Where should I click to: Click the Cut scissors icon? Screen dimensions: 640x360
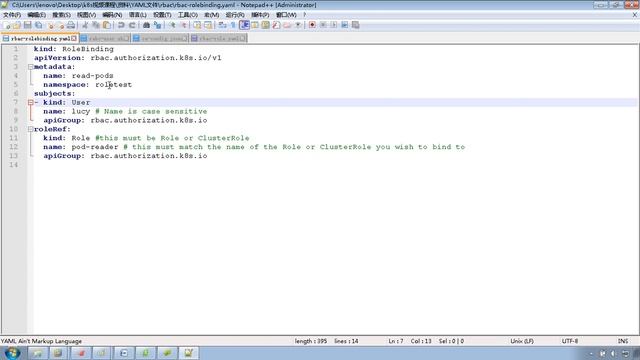click(85, 25)
